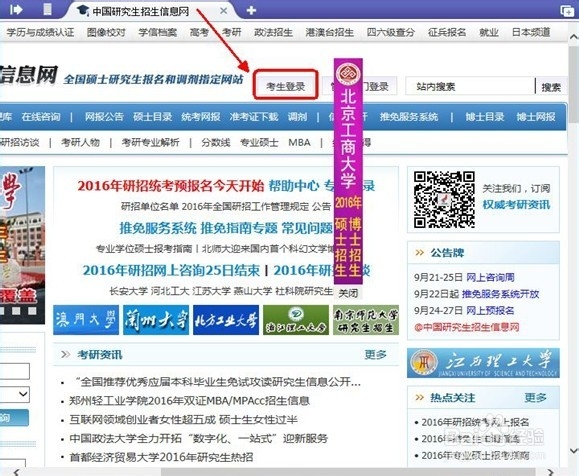The height and width of the screenshot is (476, 579).
Task: Open 郑州轻工业学院2016年双证MBA/MPAcc招生信息 news
Action: [189, 401]
